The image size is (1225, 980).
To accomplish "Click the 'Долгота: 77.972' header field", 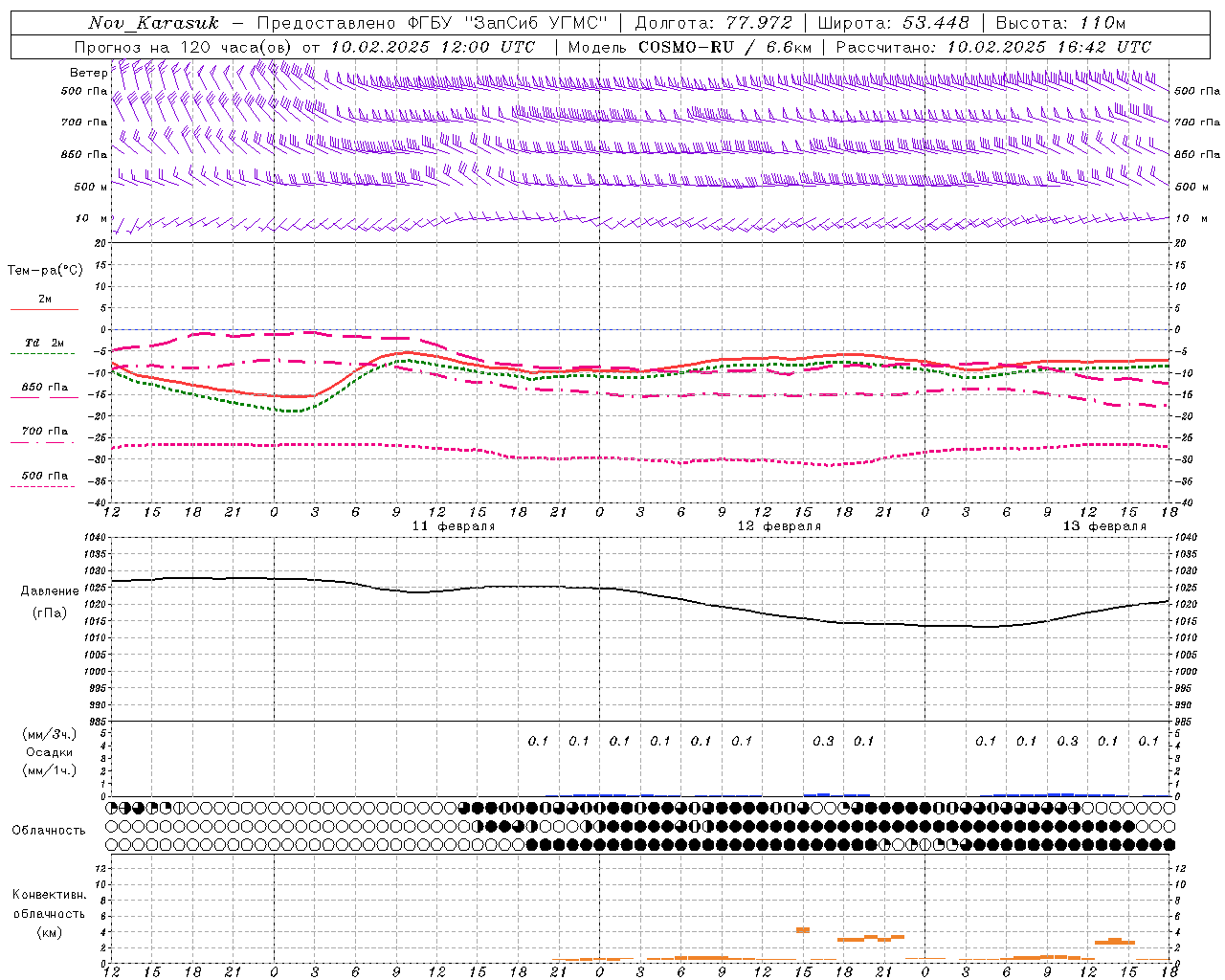I will (713, 23).
